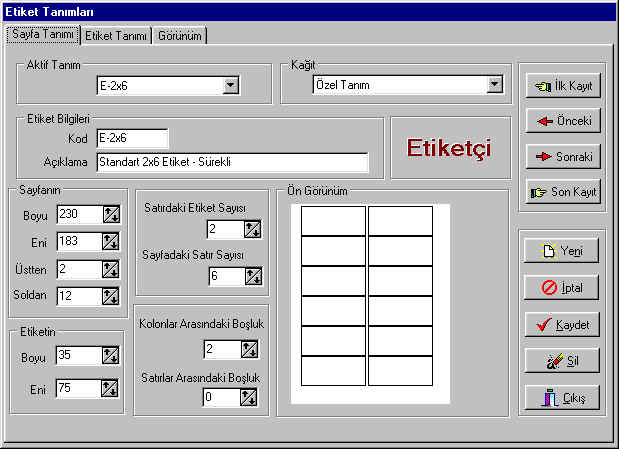The image size is (619, 449).
Task: Open the Görünüm tab
Action: click(x=181, y=35)
